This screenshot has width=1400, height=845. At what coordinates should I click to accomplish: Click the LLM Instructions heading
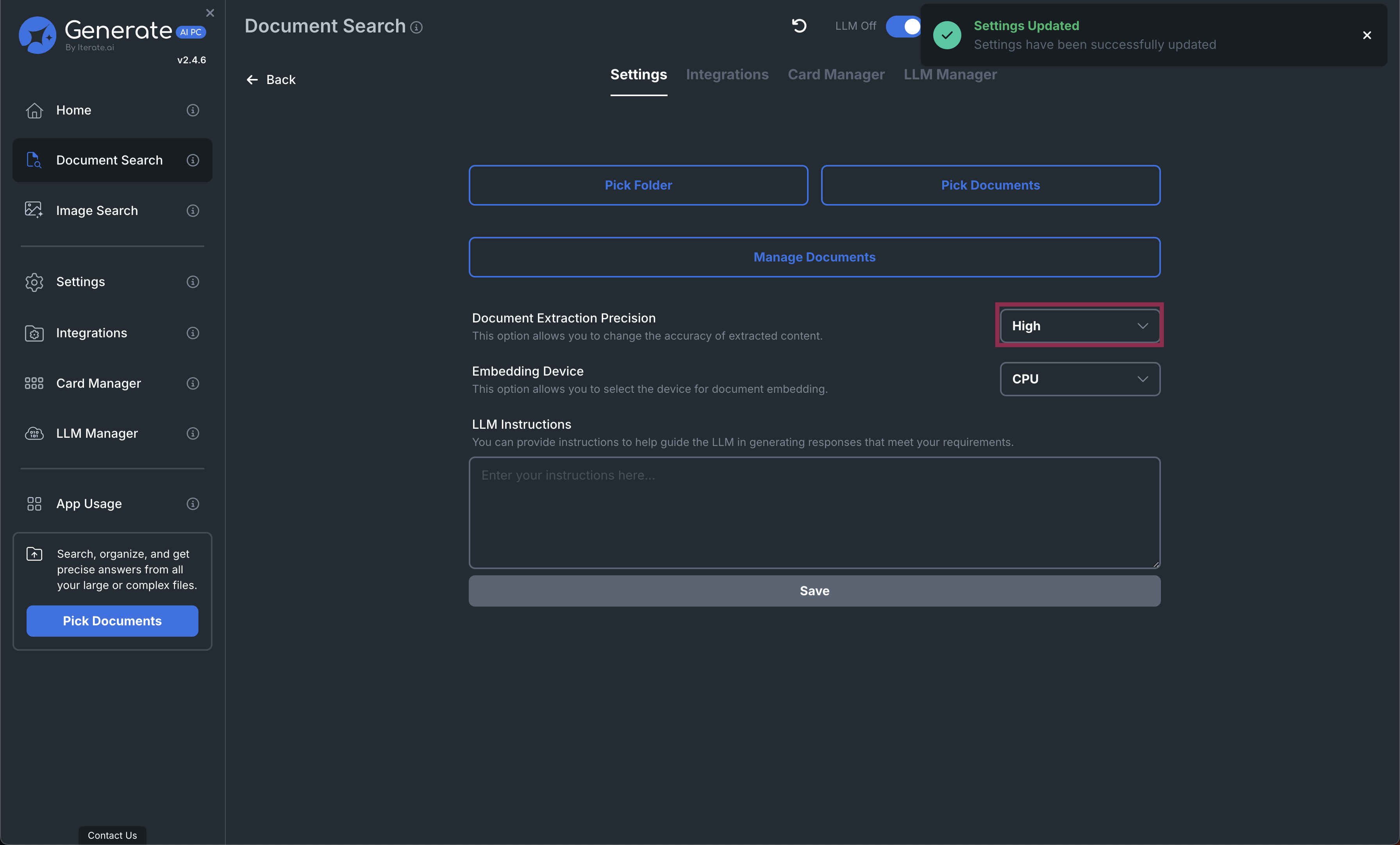521,425
